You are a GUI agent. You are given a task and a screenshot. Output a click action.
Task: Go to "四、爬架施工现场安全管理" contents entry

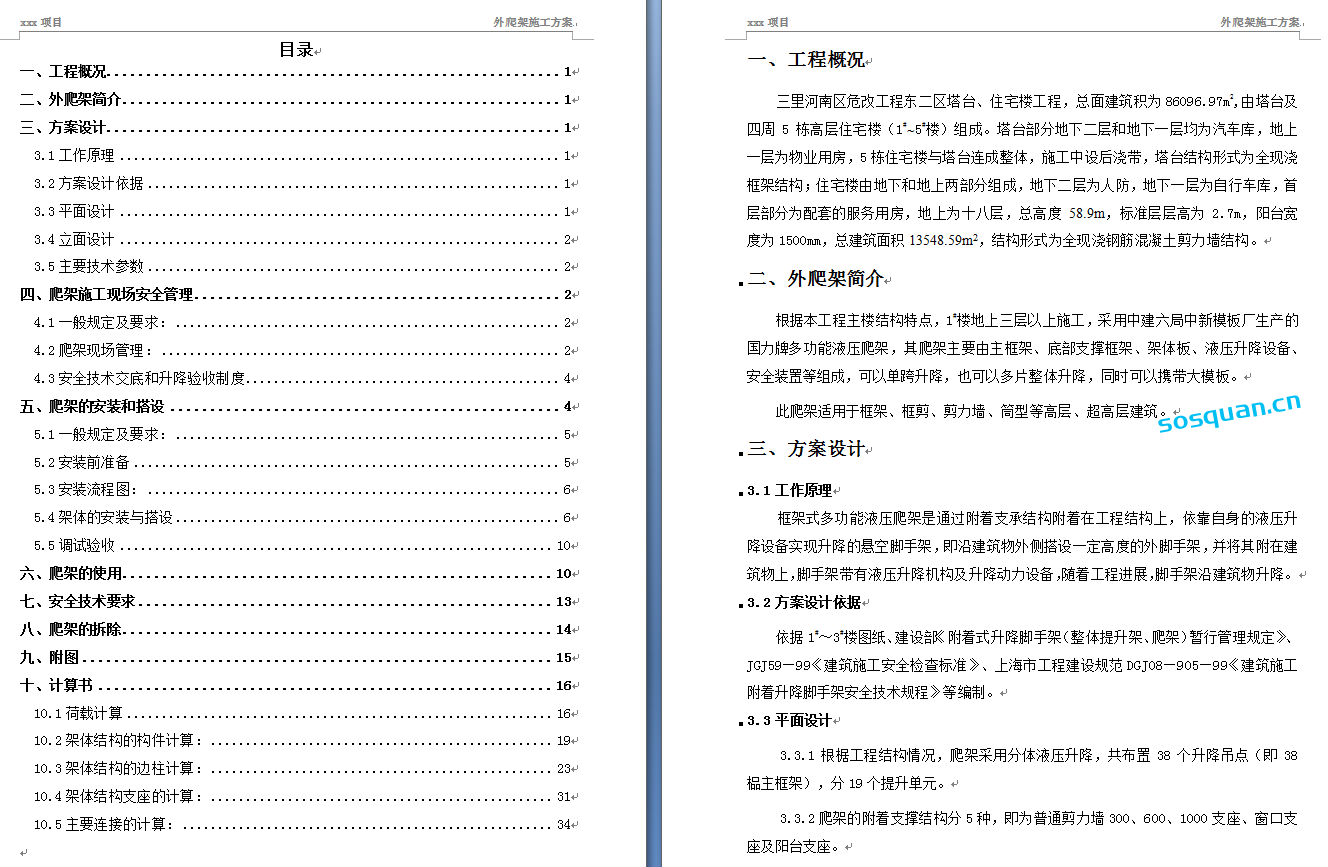coord(107,295)
